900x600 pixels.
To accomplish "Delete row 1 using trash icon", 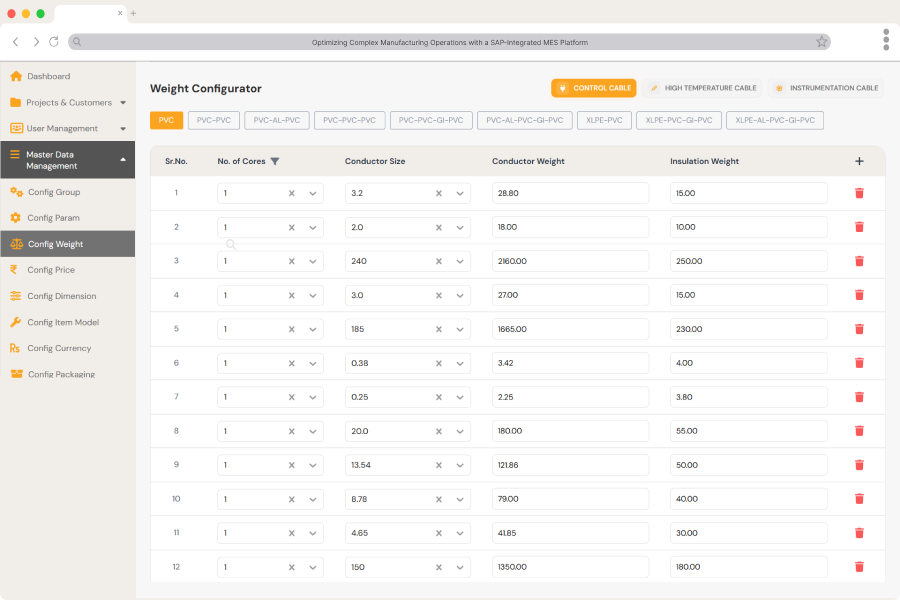I will (x=859, y=193).
